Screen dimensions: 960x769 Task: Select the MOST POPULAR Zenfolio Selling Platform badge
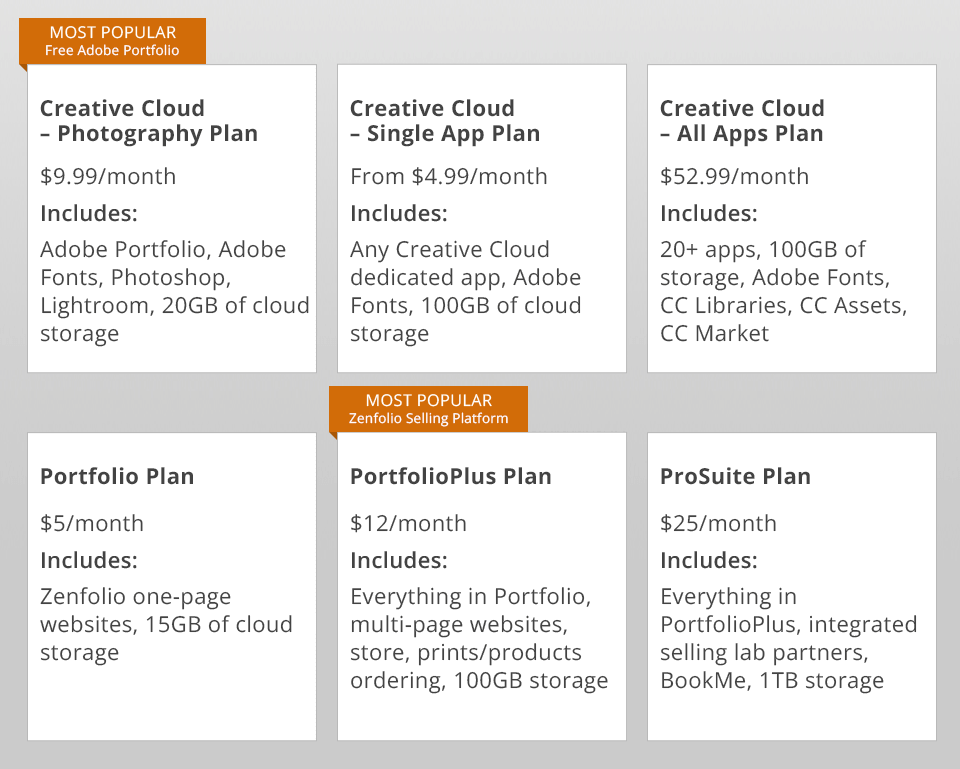[x=428, y=409]
